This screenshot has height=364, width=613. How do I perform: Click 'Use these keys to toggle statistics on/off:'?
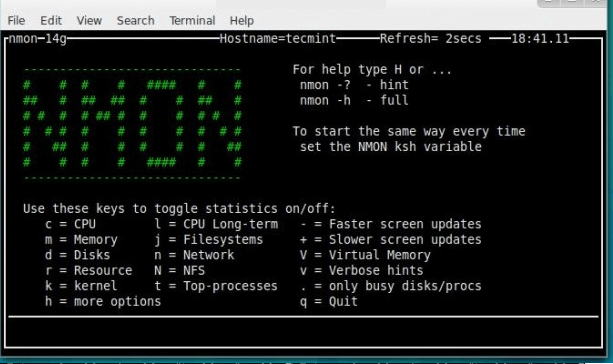point(179,209)
